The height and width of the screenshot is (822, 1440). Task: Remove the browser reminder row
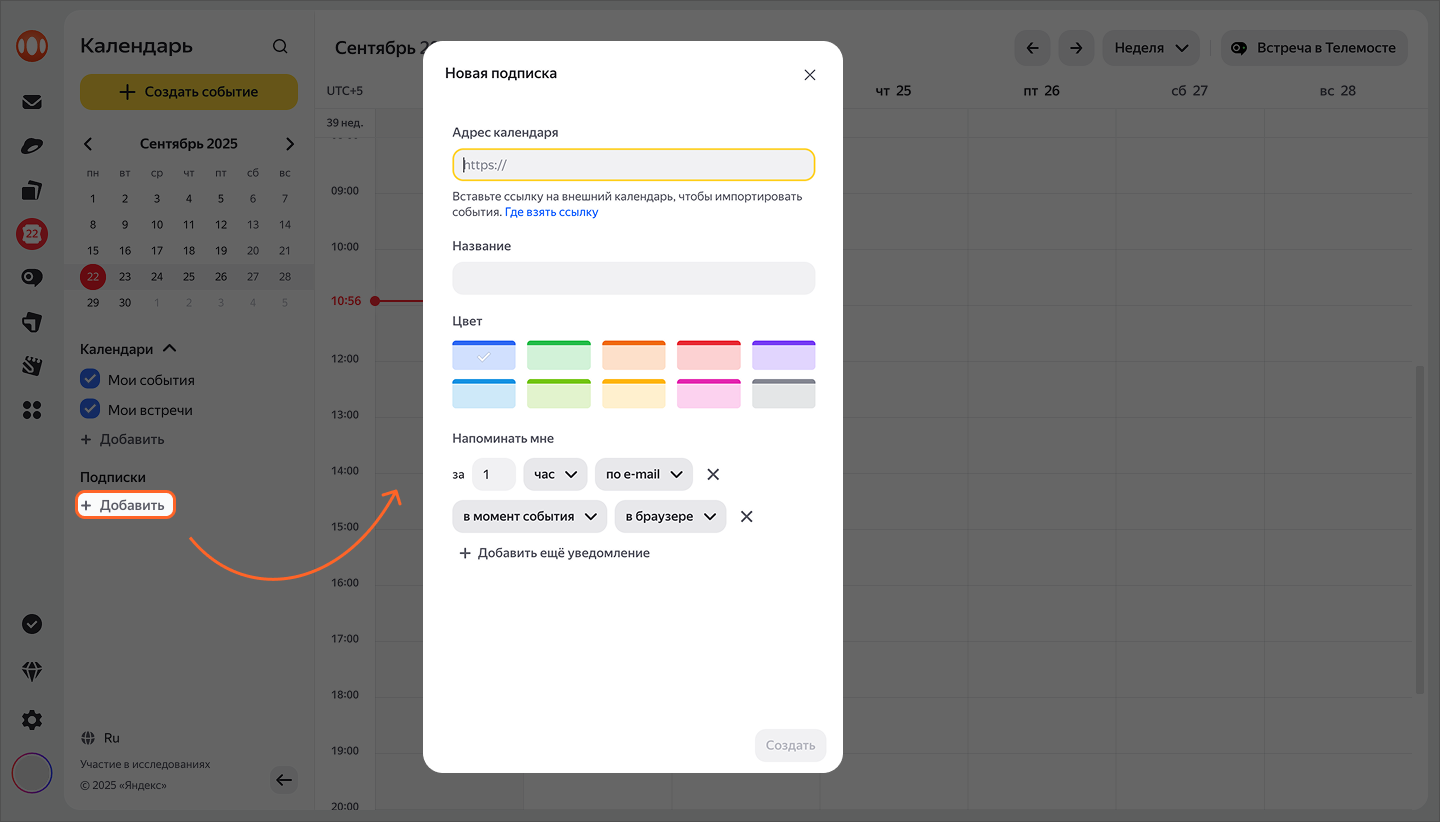click(746, 516)
